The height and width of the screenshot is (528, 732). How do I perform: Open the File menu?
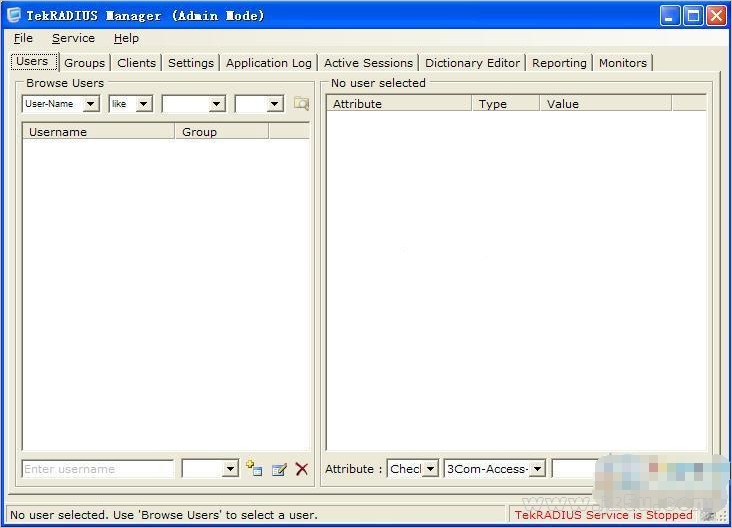23,38
